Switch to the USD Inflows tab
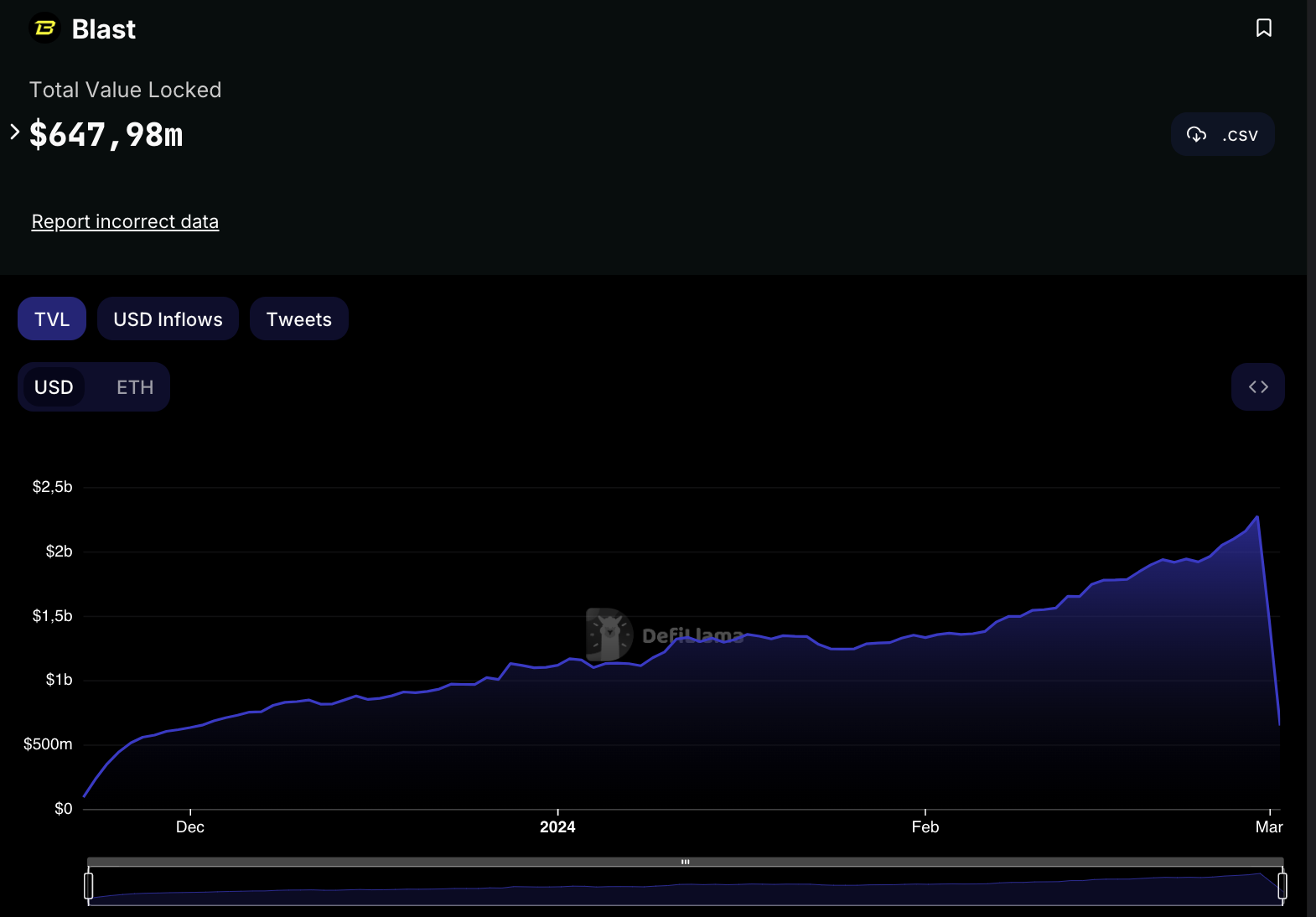Viewport: 1316px width, 917px height. coord(168,319)
